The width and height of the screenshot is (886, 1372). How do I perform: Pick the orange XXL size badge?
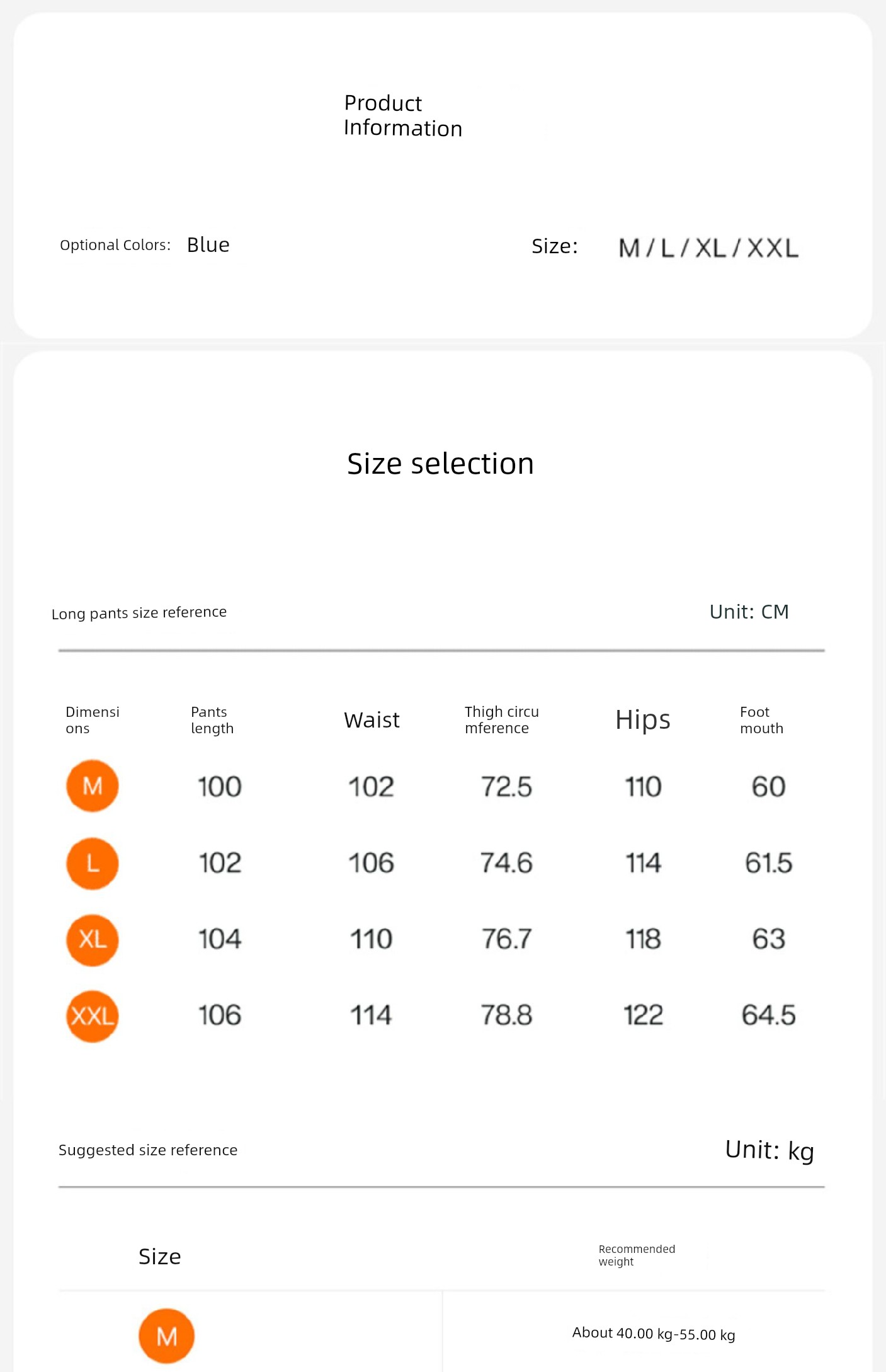point(93,1016)
